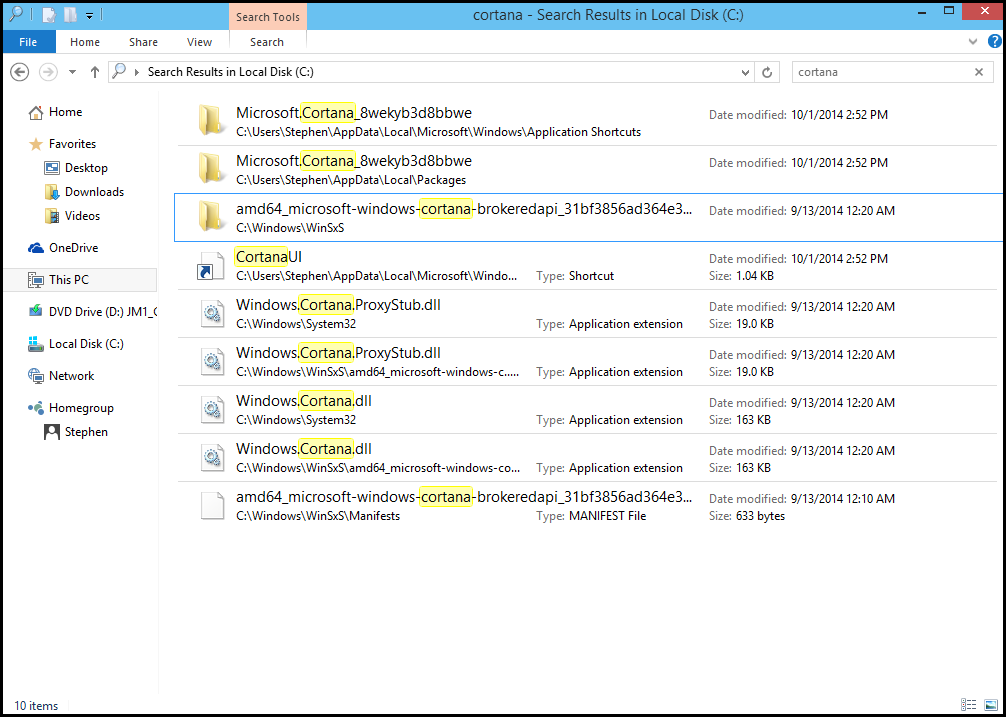
Task: Click the cortana search input box
Action: point(880,72)
